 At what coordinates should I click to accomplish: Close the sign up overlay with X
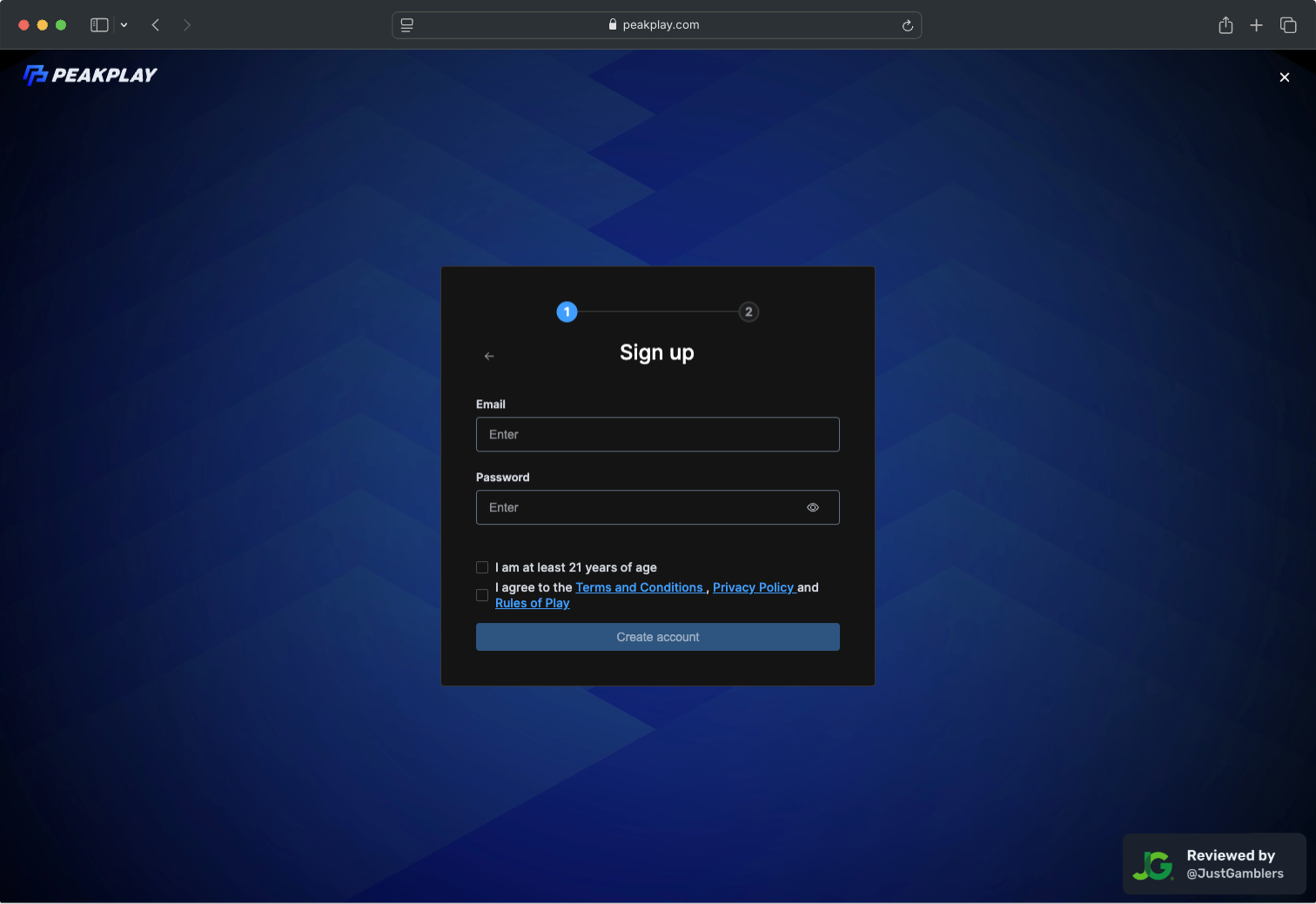[x=1285, y=77]
